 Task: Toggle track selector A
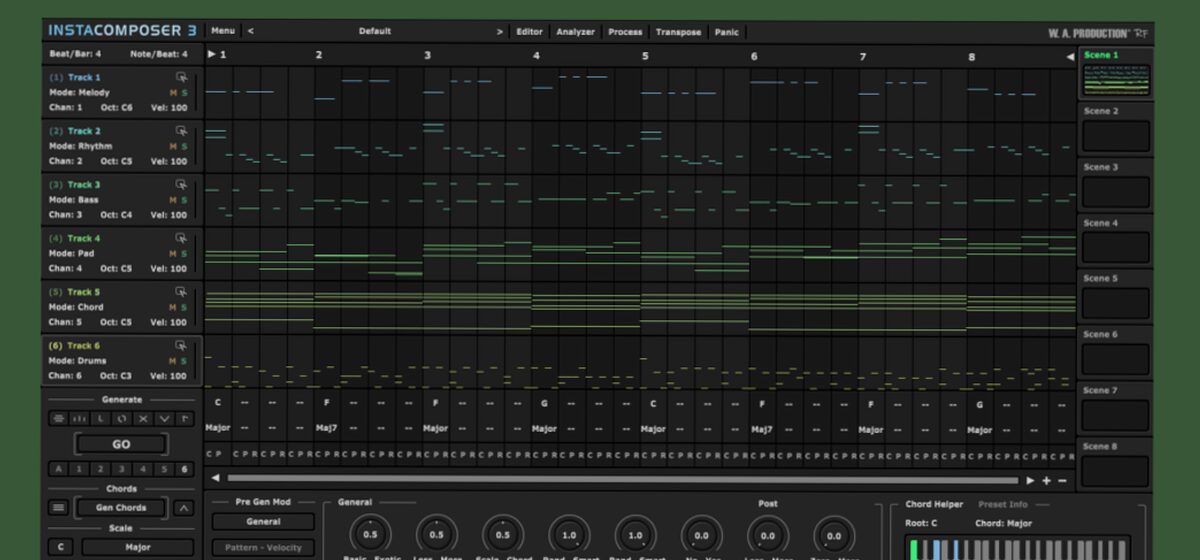58,469
